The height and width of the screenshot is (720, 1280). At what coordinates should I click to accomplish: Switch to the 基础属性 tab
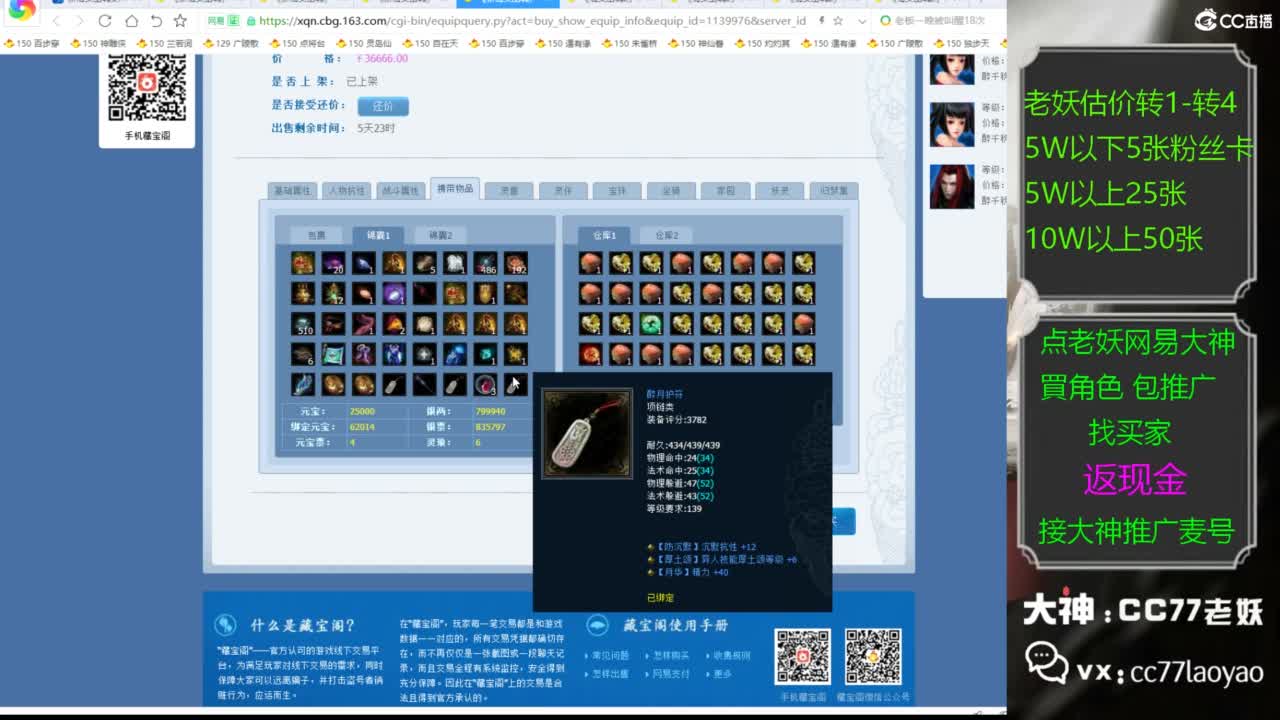click(293, 189)
